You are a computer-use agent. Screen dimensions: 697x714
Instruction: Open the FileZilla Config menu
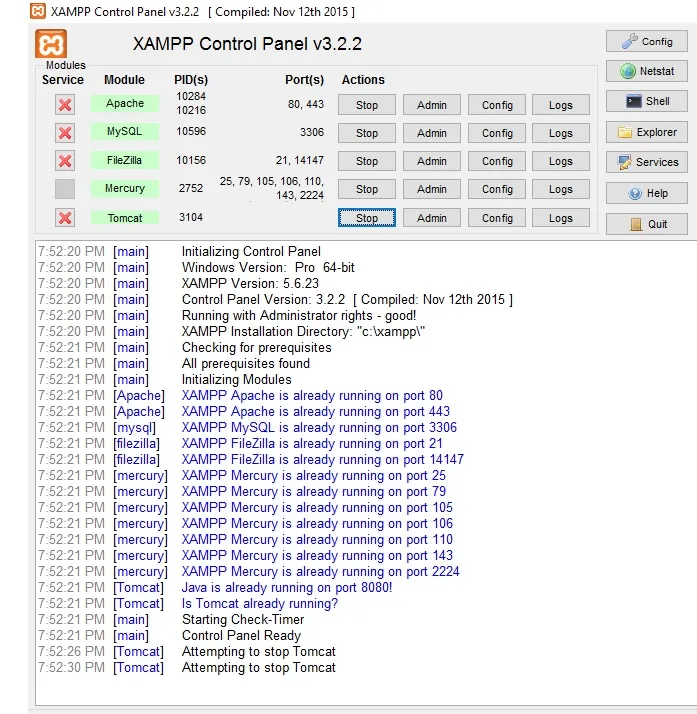[x=497, y=161]
